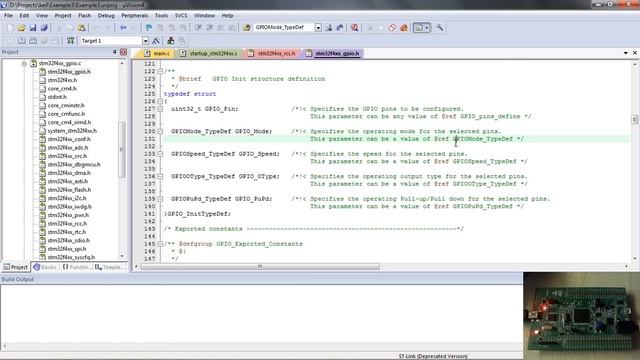Switch to the stm32f4xx_rcc.h tab
The height and width of the screenshot is (360, 640).
pos(272,53)
